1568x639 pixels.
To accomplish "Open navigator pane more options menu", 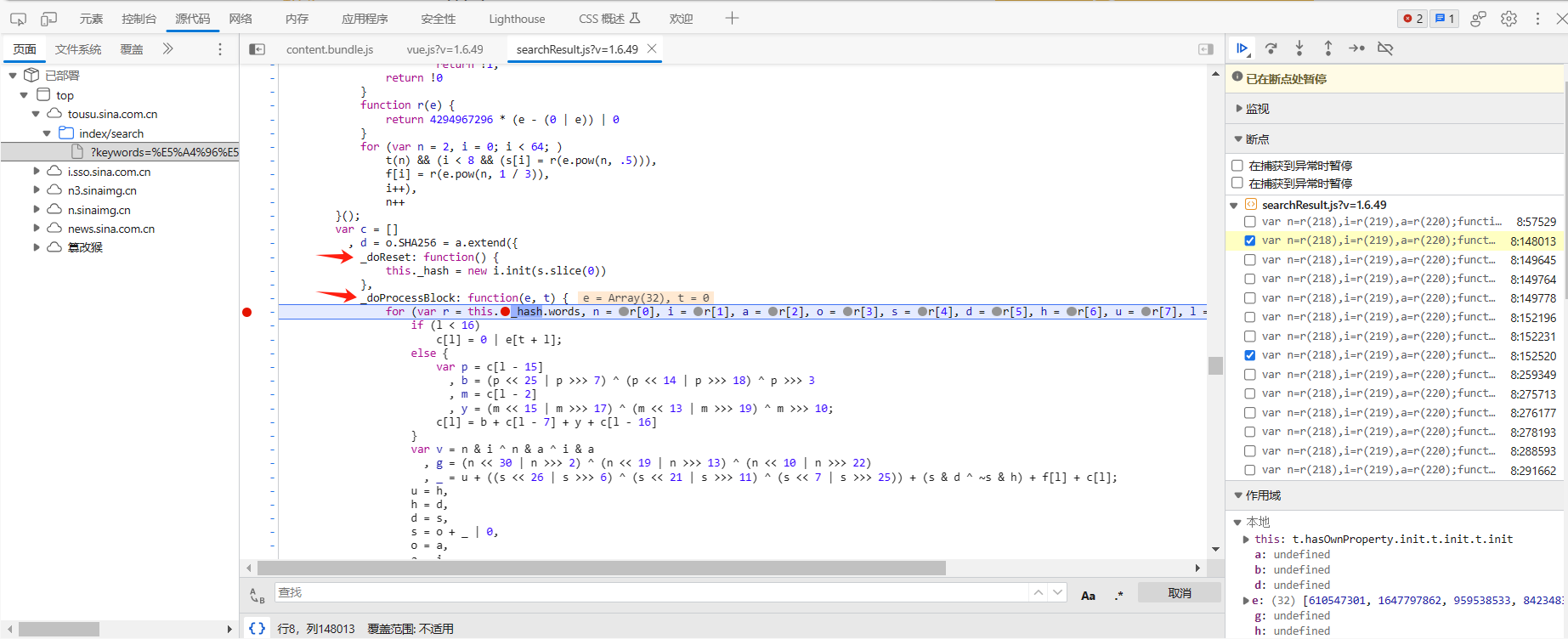I will (x=220, y=49).
